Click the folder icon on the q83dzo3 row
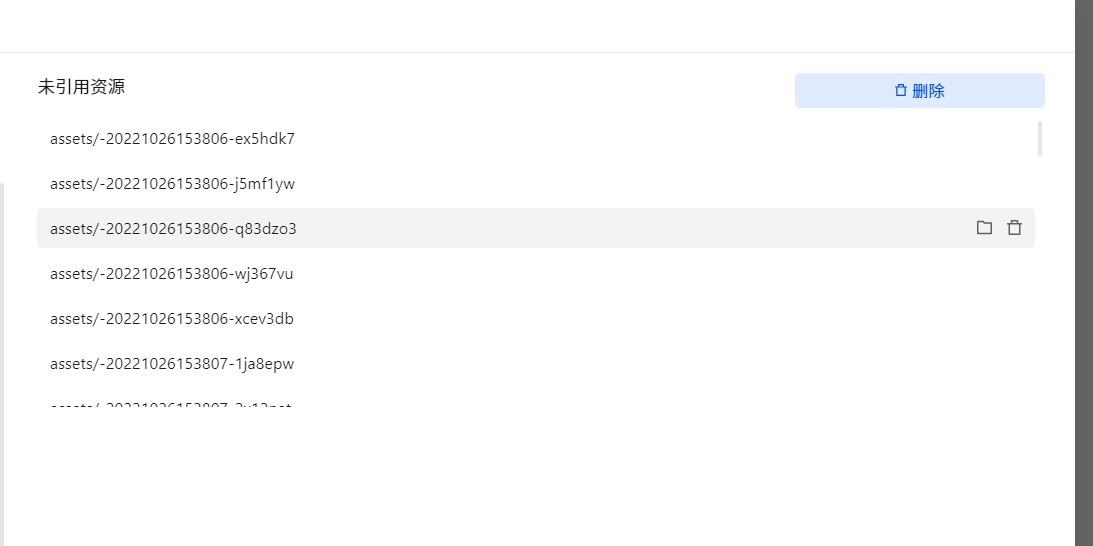This screenshot has height=546, width=1093. (984, 228)
